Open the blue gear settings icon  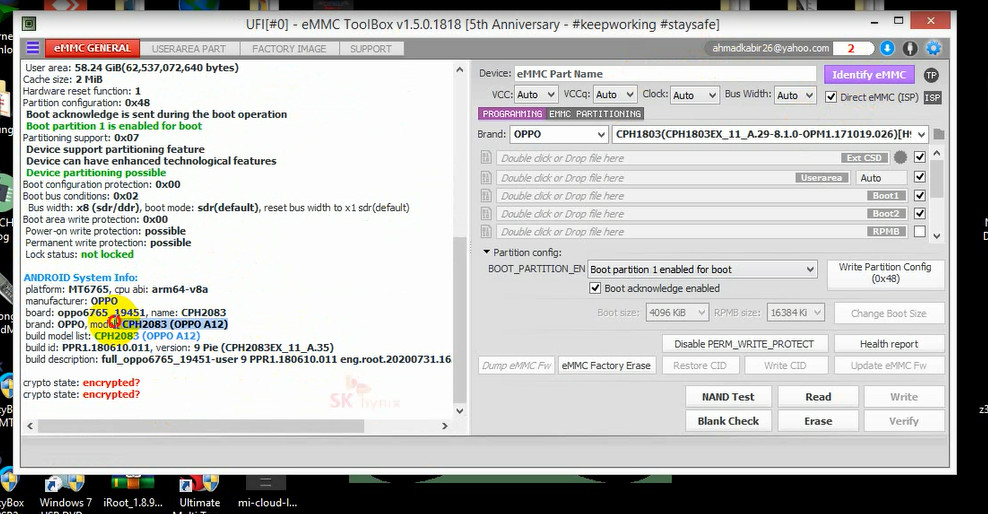(x=934, y=48)
